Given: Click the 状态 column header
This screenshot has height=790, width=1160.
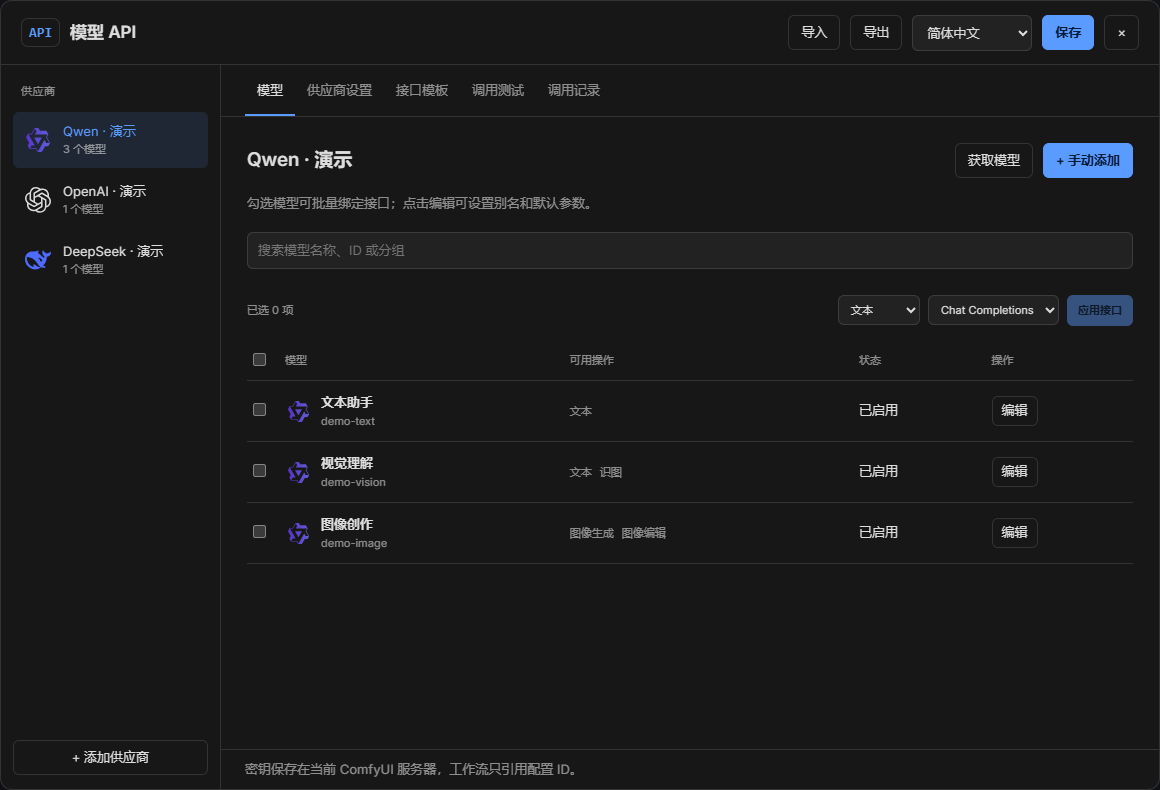Looking at the screenshot, I should (x=869, y=360).
